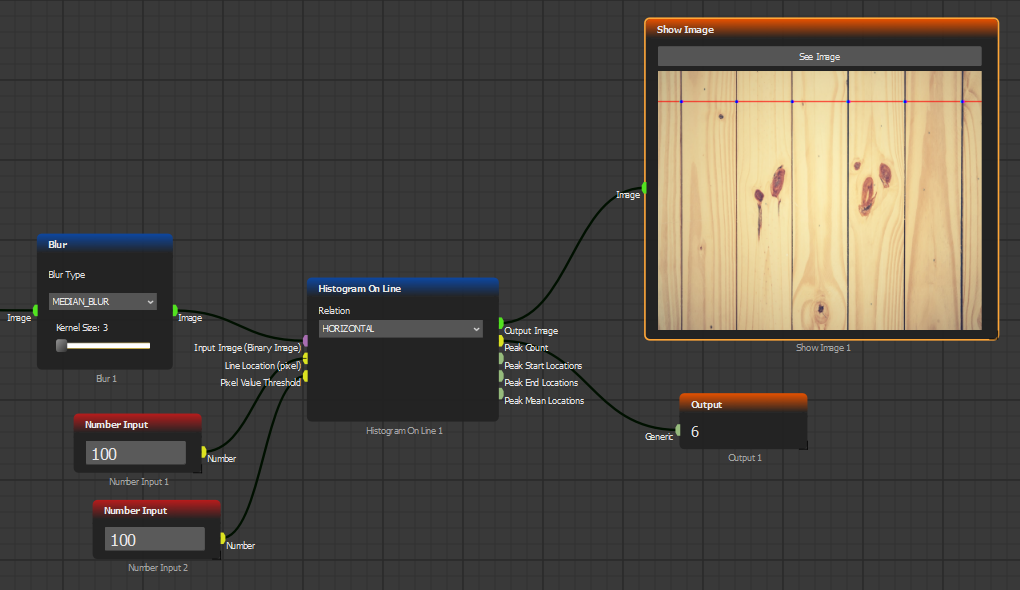Image resolution: width=1020 pixels, height=590 pixels.
Task: Click Histogram node's Peak Count output port
Action: (501, 341)
